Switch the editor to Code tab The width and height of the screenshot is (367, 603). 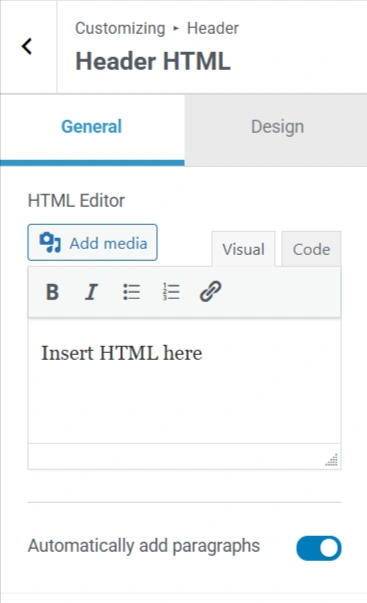(311, 249)
